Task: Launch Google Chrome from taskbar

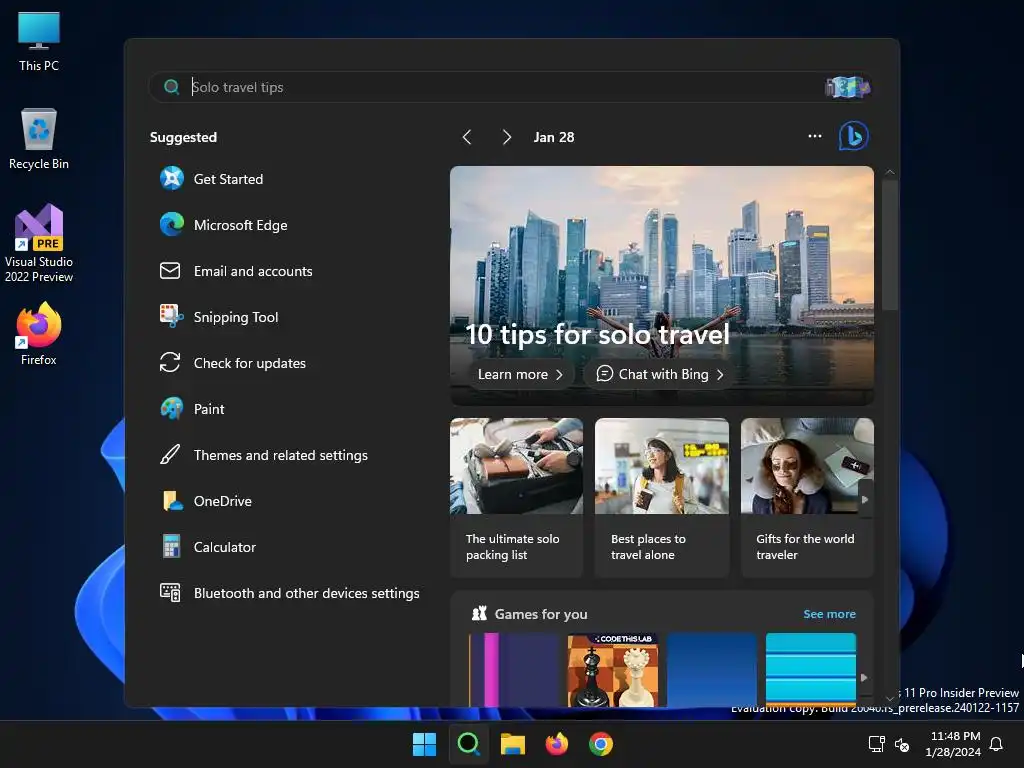Action: click(x=601, y=744)
